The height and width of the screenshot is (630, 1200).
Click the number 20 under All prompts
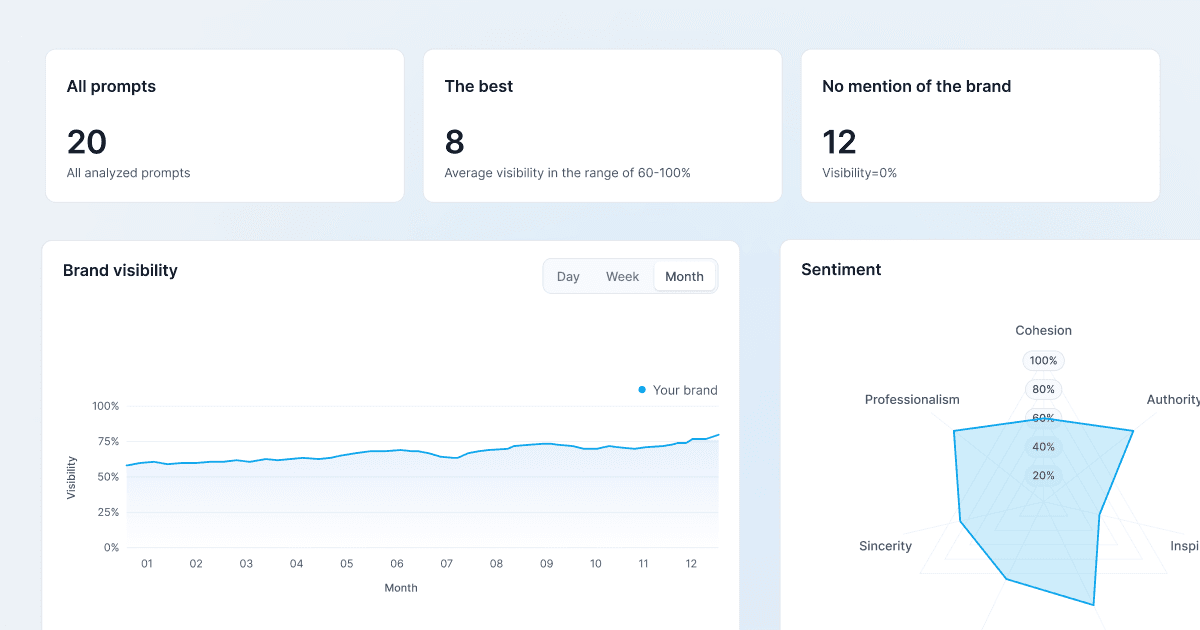[87, 142]
